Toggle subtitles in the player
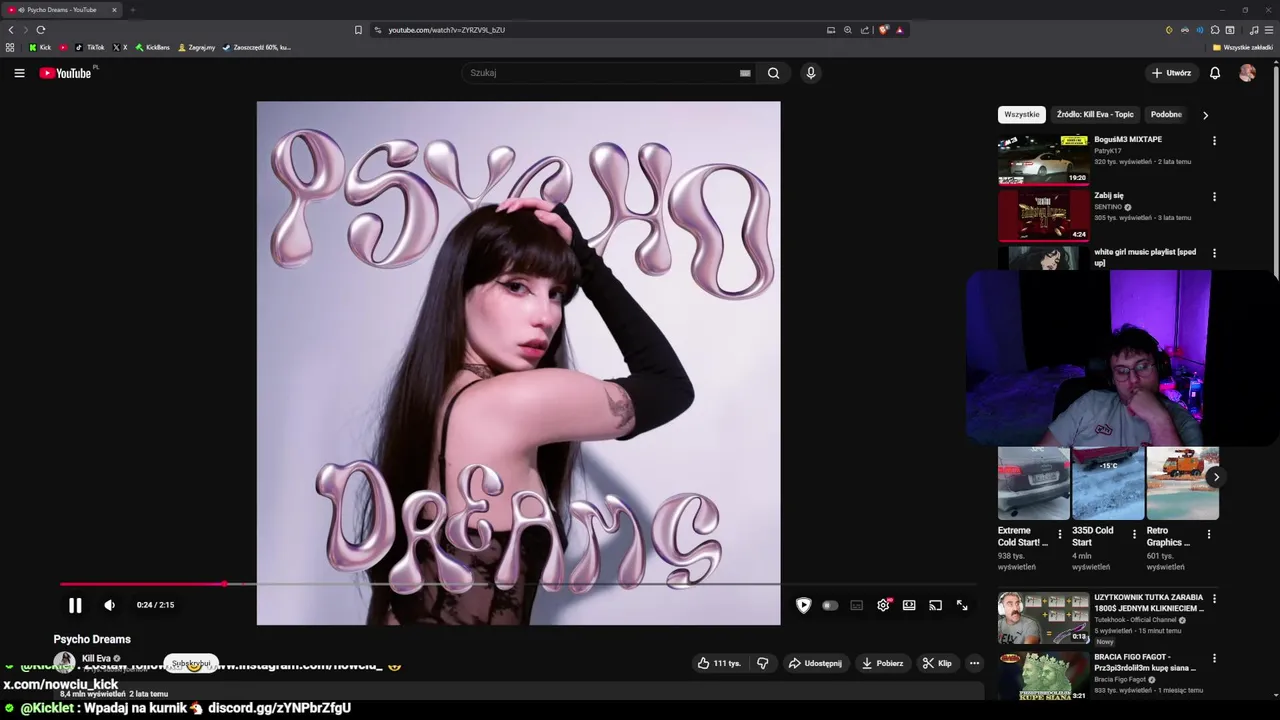This screenshot has width=1280, height=720. 857,605
